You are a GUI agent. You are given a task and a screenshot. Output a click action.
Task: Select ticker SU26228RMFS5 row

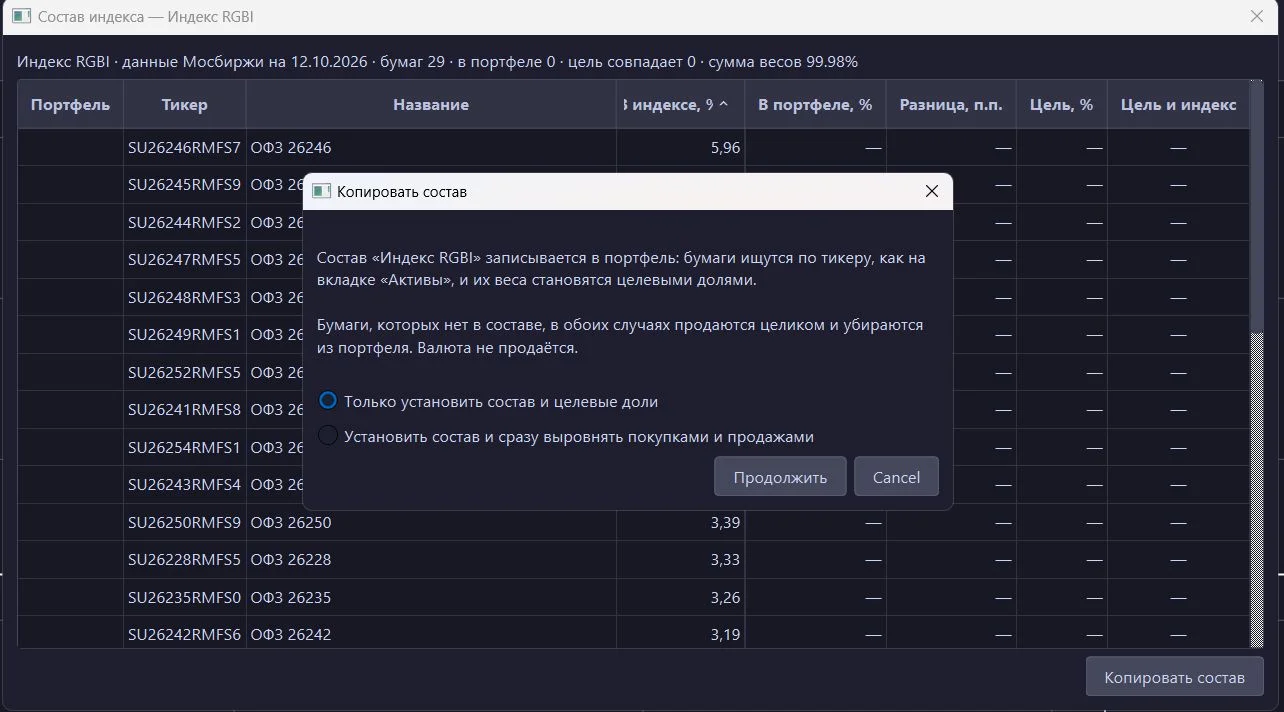(185, 560)
